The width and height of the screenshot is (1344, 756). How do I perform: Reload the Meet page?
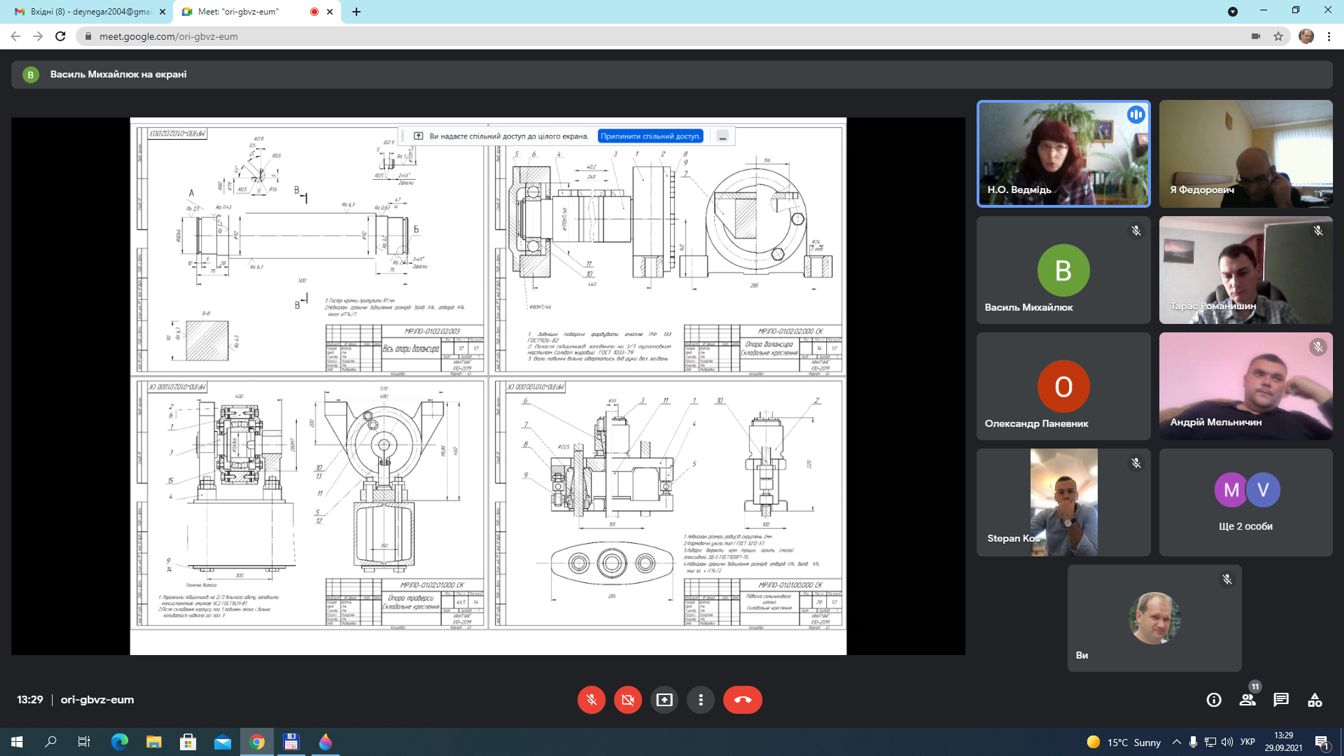coord(60,36)
